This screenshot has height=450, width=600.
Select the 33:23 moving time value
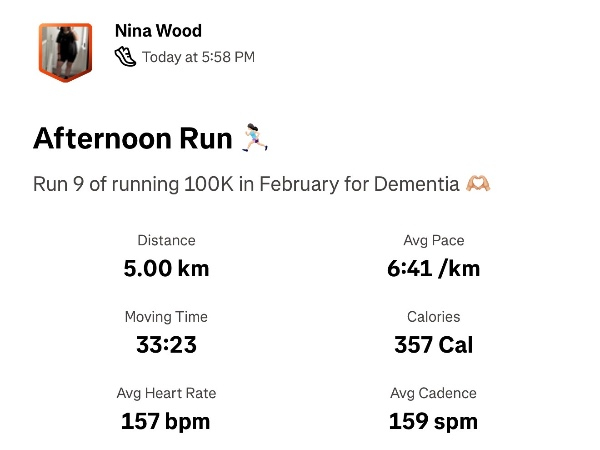(x=166, y=345)
